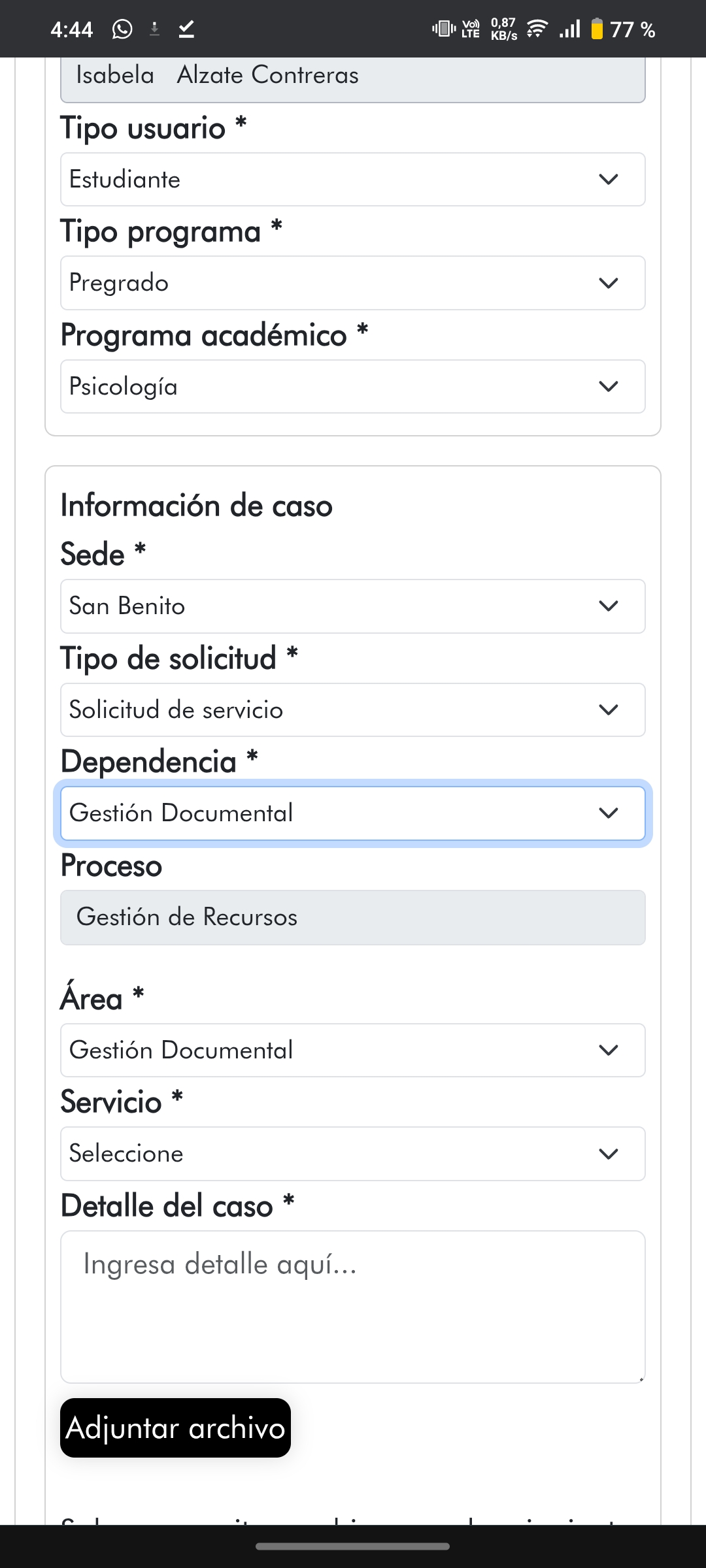Tap the download notification icon
Screen dimensions: 706x1568
154,29
